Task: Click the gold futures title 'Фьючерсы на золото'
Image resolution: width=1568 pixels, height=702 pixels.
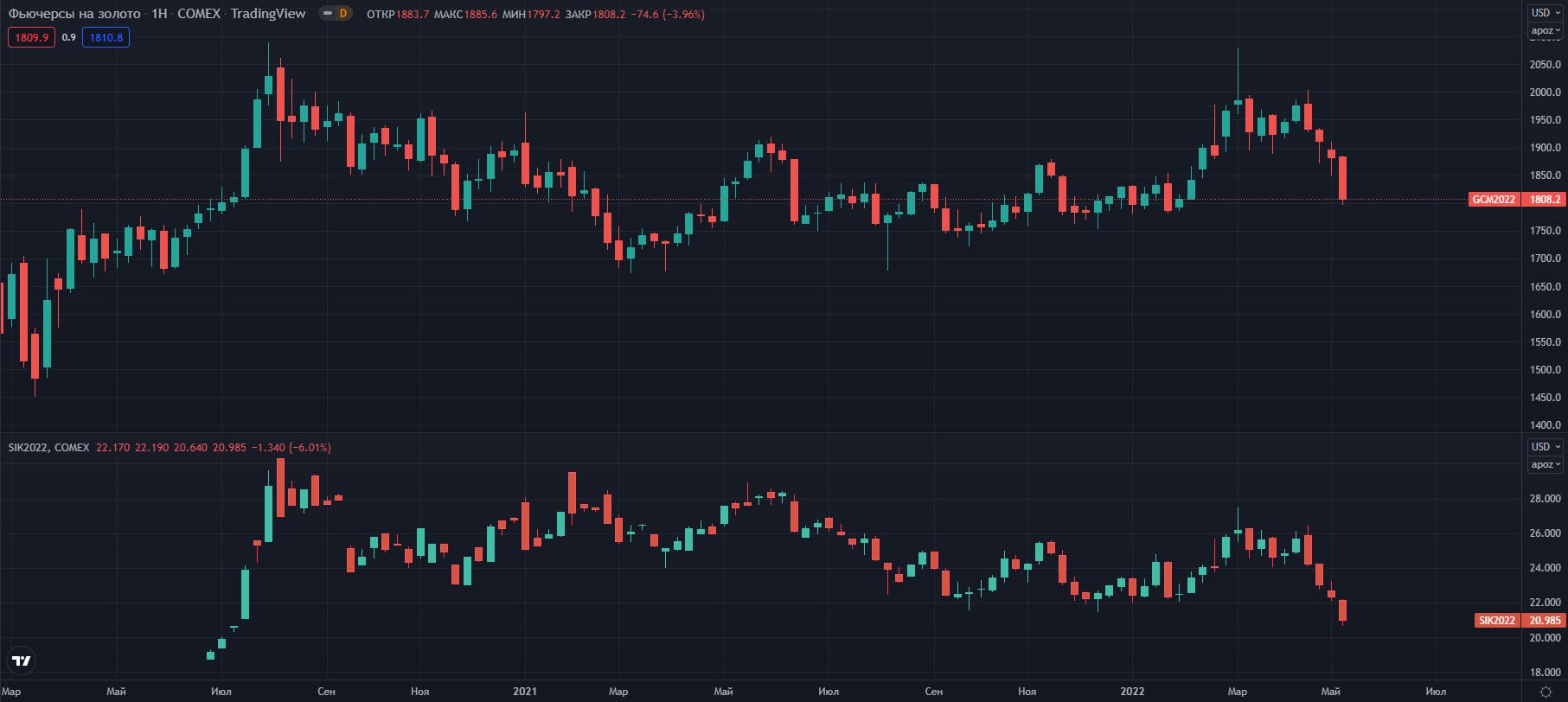Action: [74, 14]
